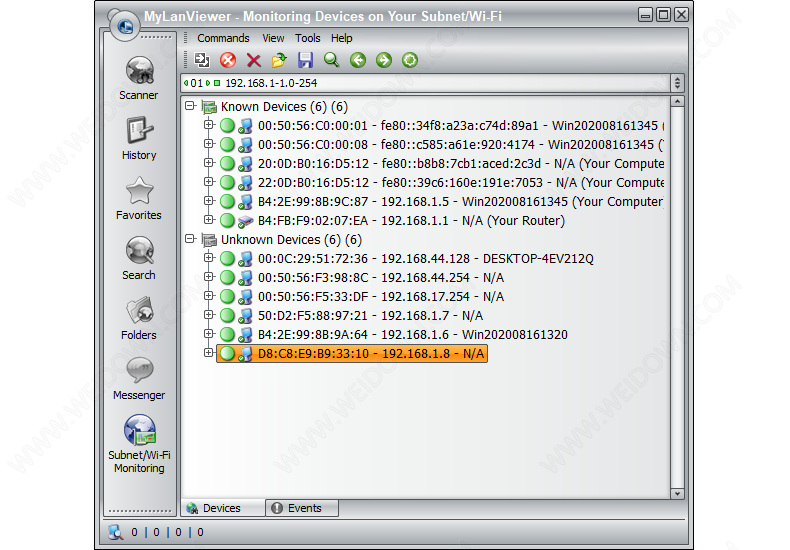Click green status circle of DESKTOP-4EV212Q

click(227, 258)
